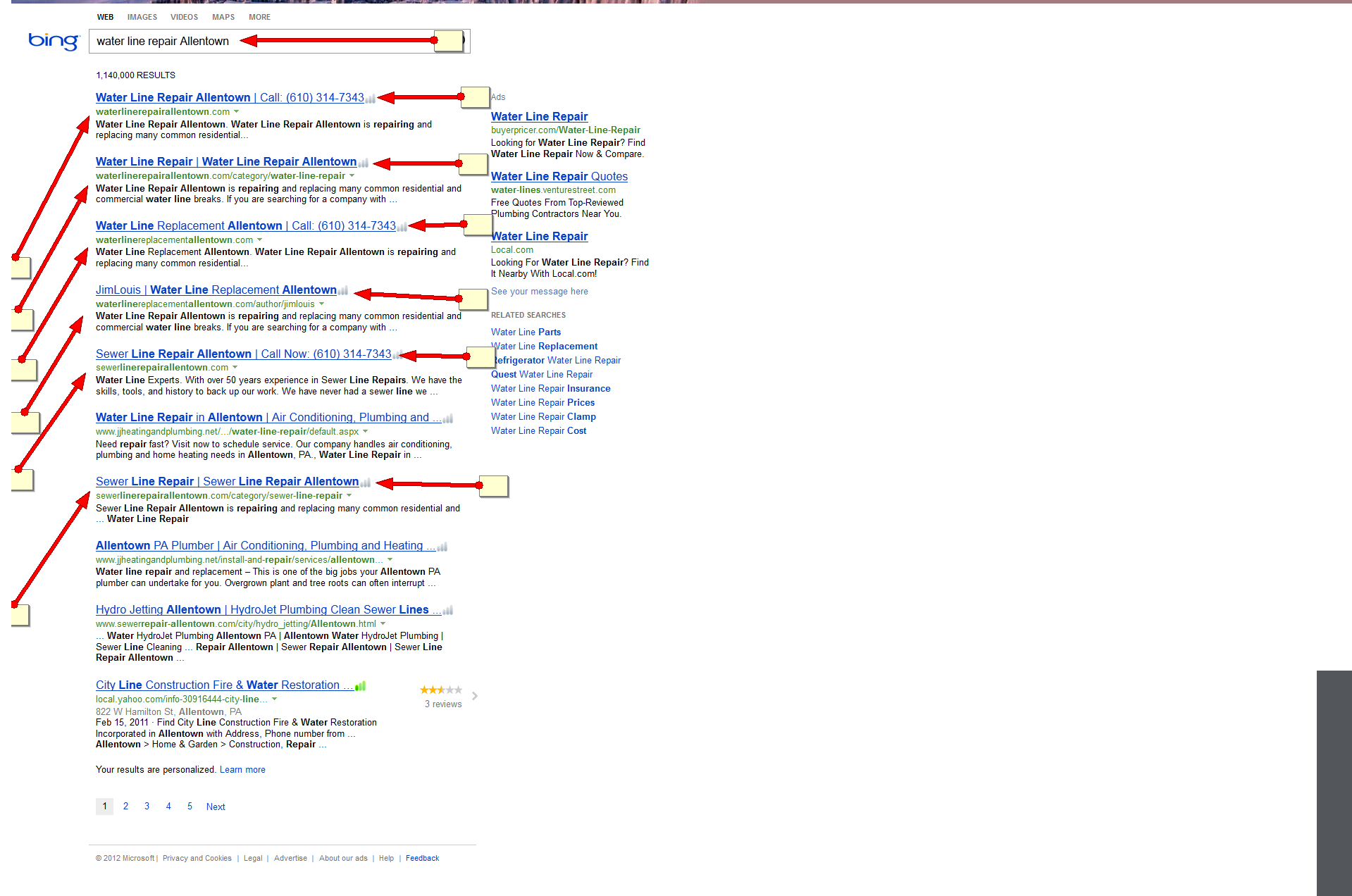Open dropdown arrow beside install-and-repair/services/allentown URL
The height and width of the screenshot is (896, 1352).
coord(390,560)
